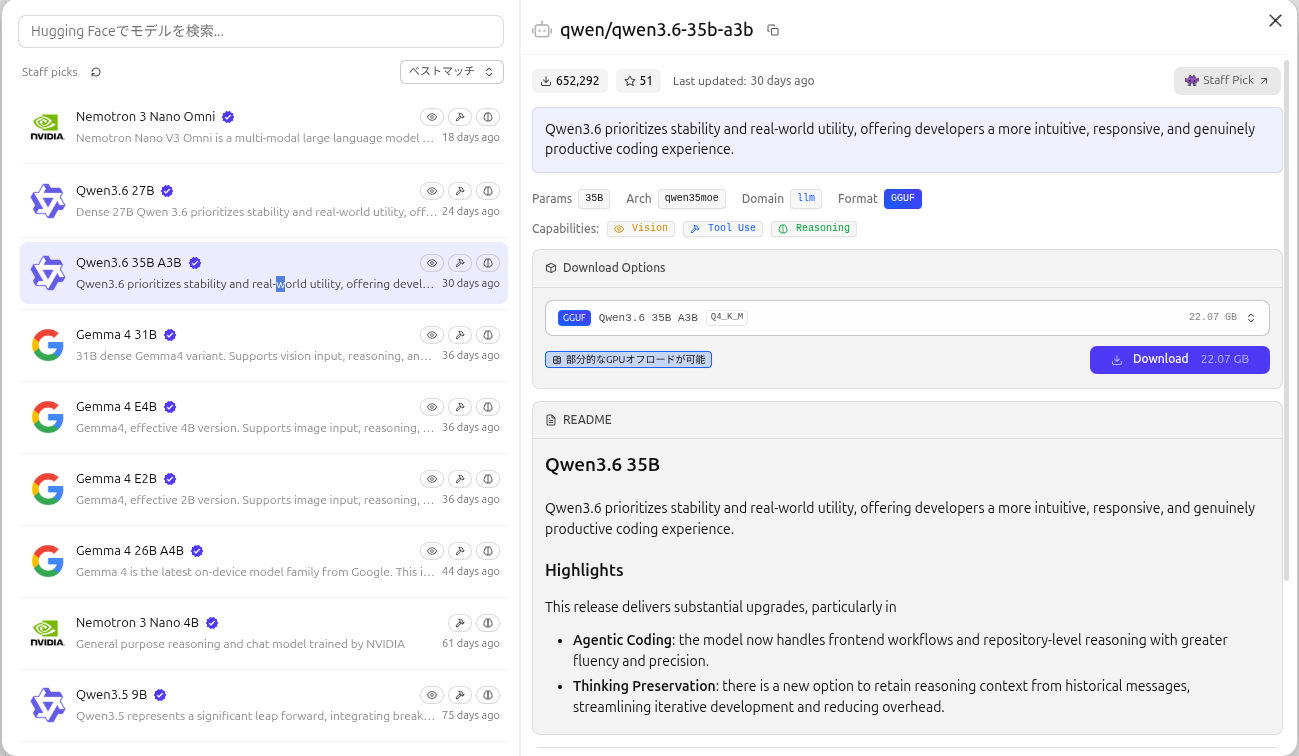This screenshot has width=1299, height=756.
Task: Select the Nemotron 3 Nano 4B model
Action: click(x=264, y=633)
